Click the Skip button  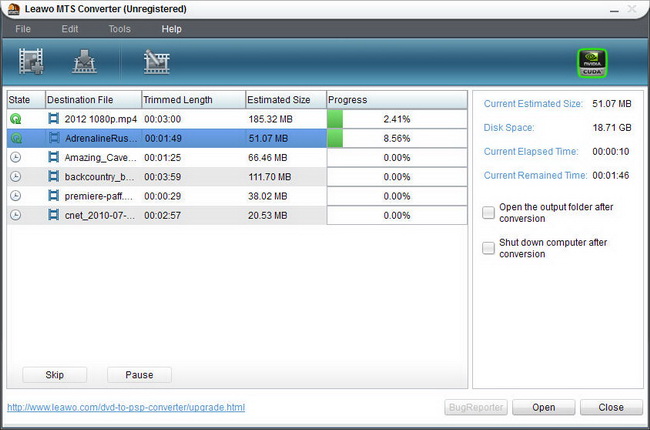click(54, 375)
